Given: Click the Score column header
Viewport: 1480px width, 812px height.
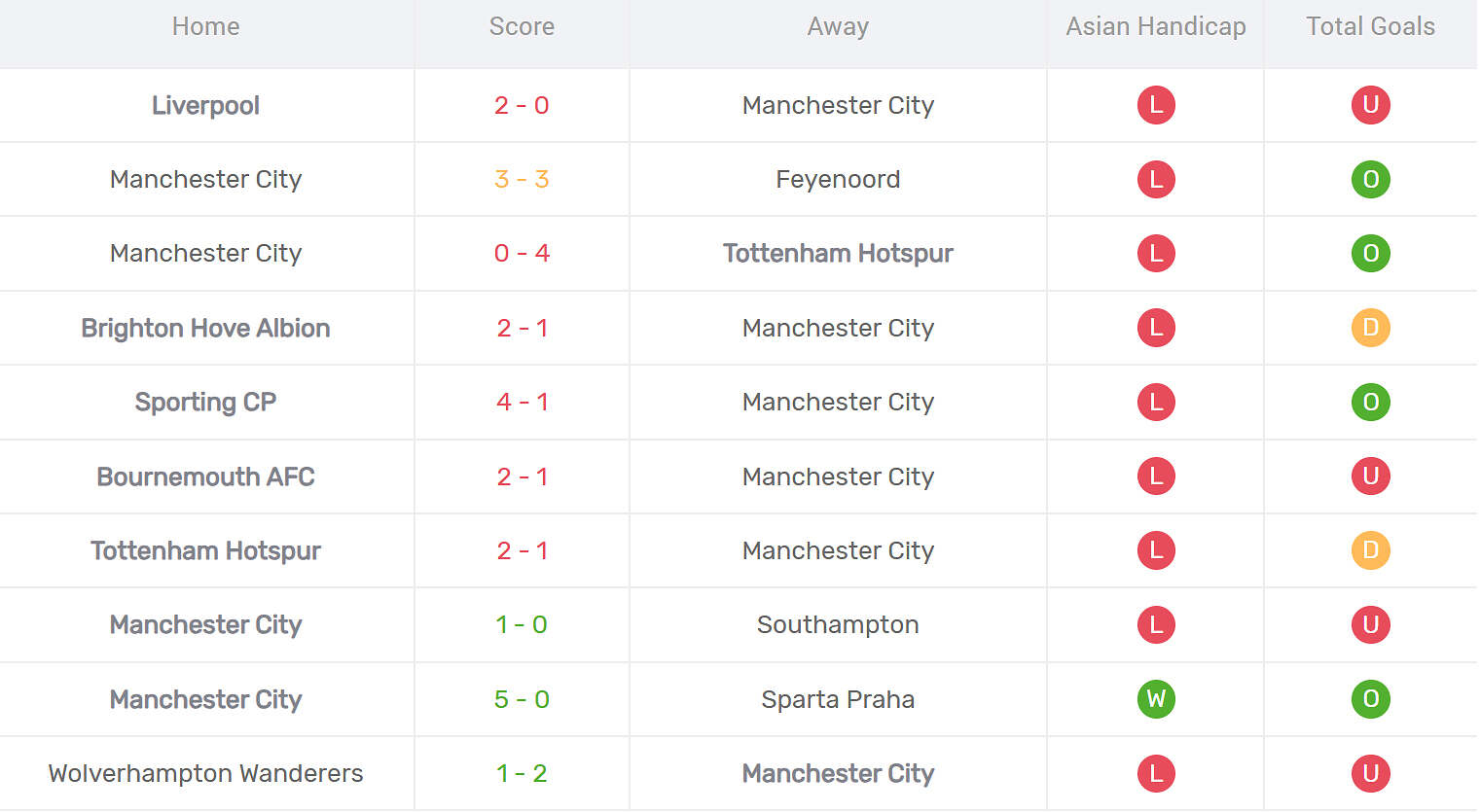Looking at the screenshot, I should (522, 26).
